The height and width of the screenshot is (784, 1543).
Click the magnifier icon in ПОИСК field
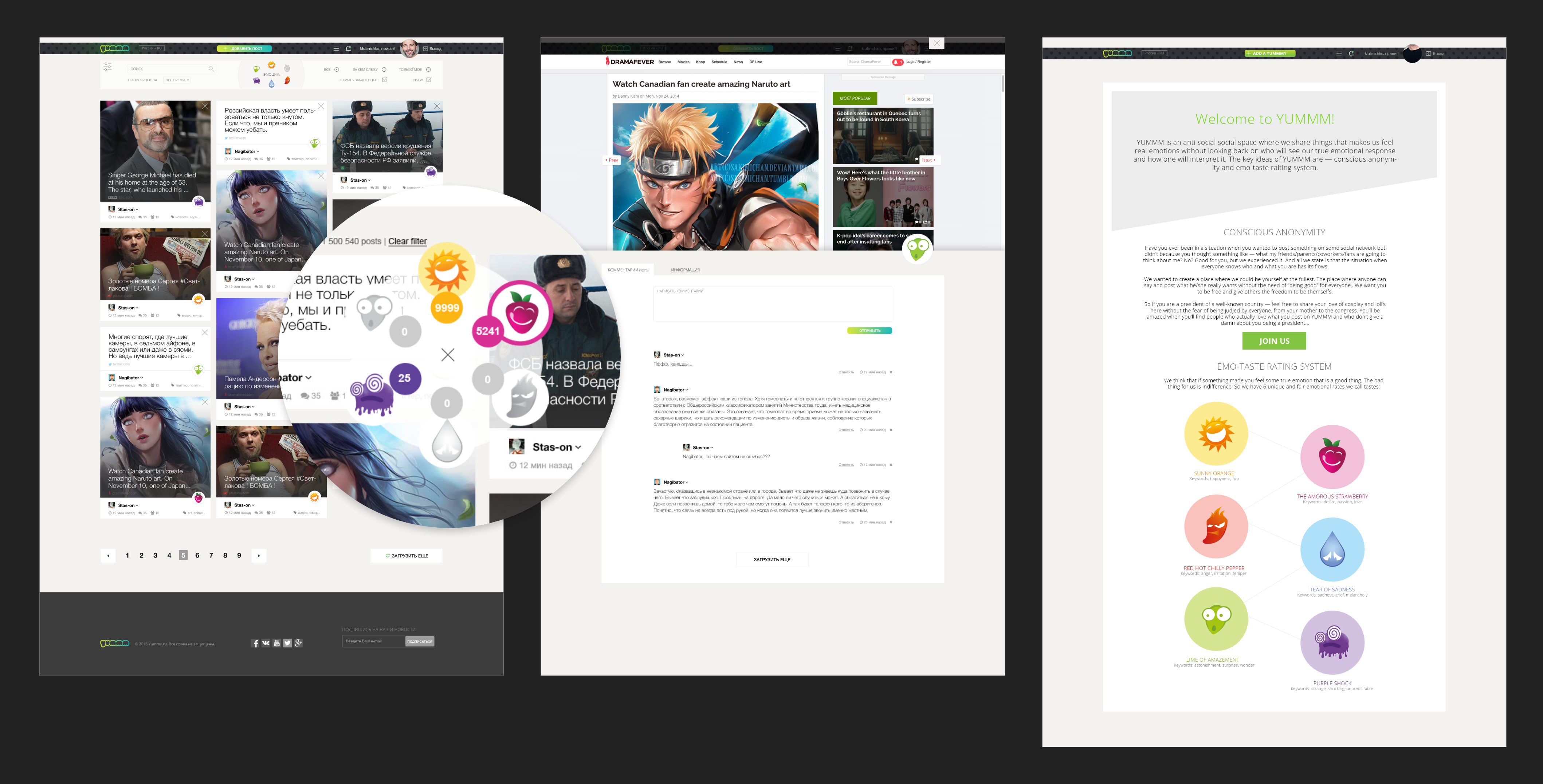point(211,69)
